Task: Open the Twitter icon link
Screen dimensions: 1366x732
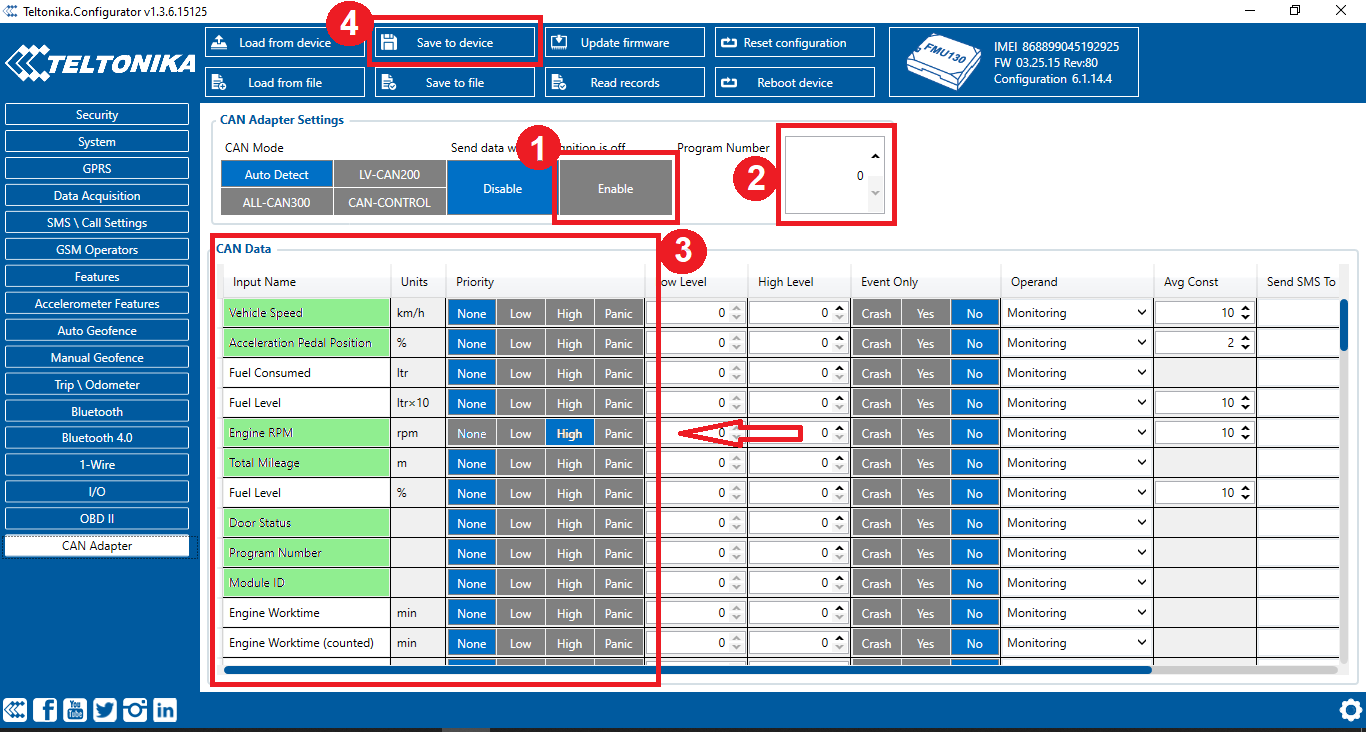Action: pos(105,710)
